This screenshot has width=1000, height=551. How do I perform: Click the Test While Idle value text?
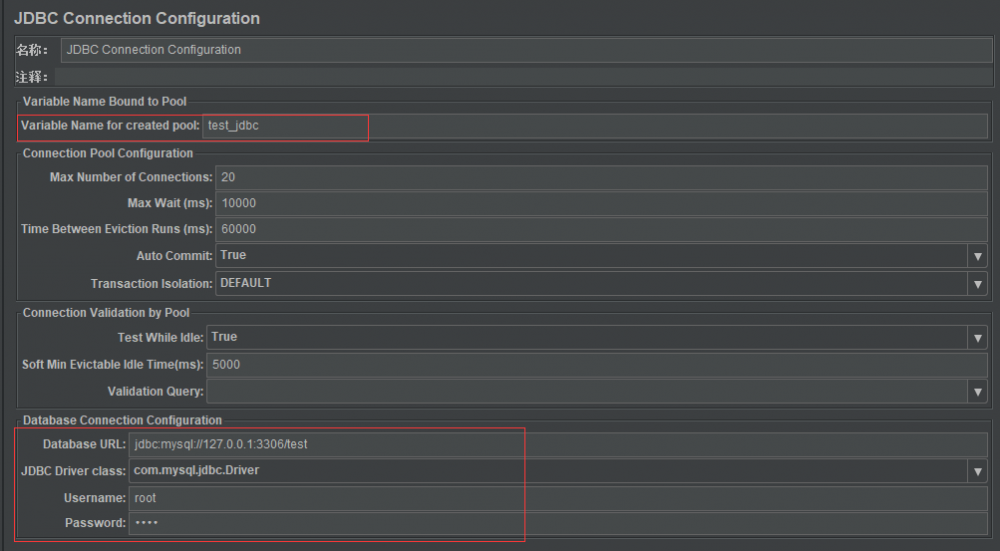(x=224, y=338)
